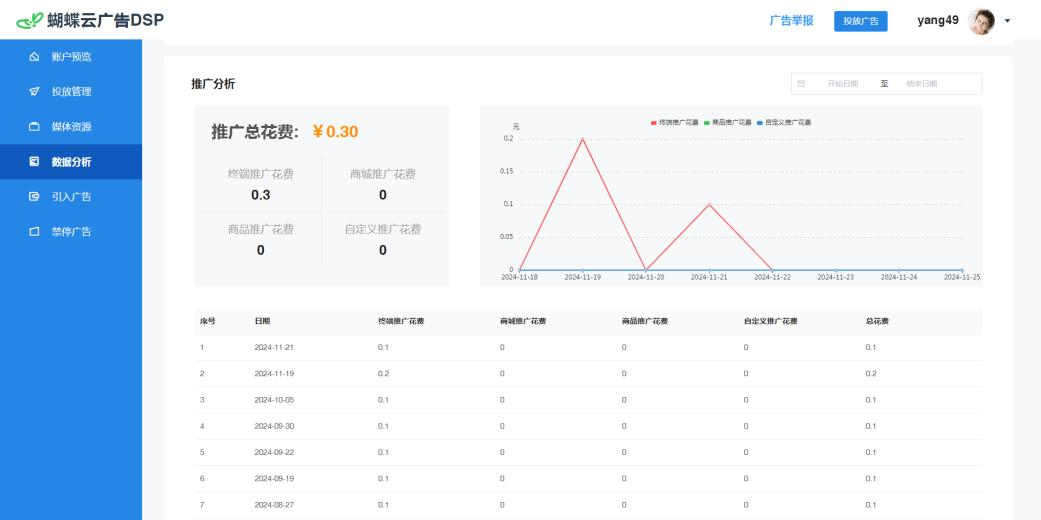
Task: Click the date cell 2024-11-19 in table
Action: [x=274, y=374]
